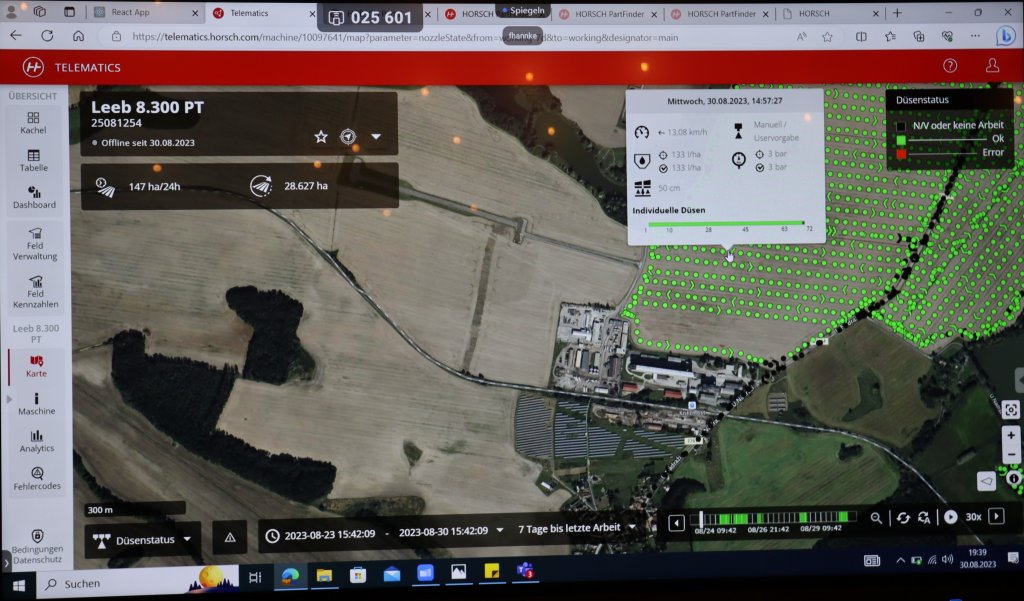Click the Suchen taskbar search box
Image resolution: width=1024 pixels, height=601 pixels.
137,582
